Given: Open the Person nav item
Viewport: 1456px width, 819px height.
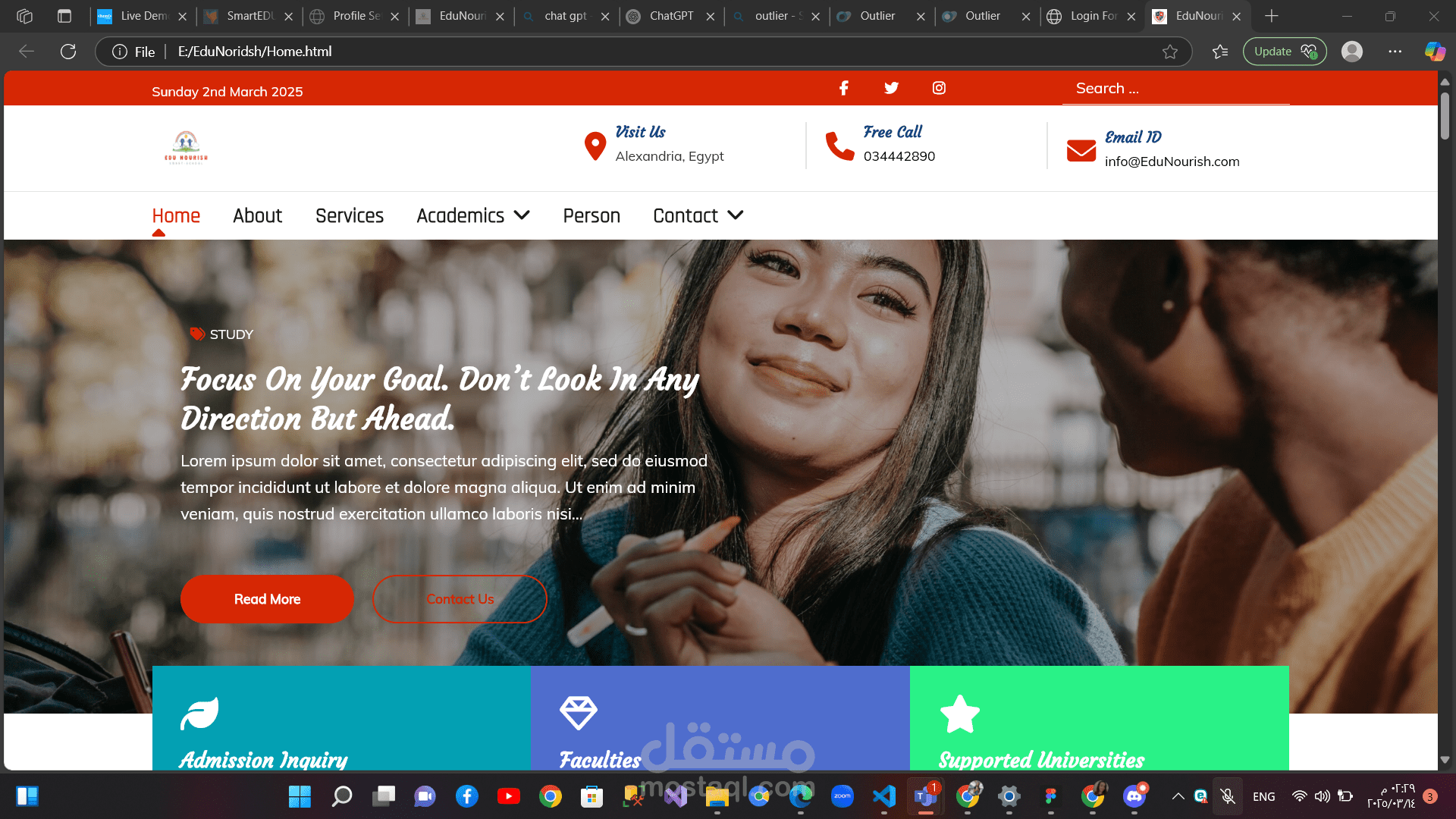Looking at the screenshot, I should tap(591, 216).
